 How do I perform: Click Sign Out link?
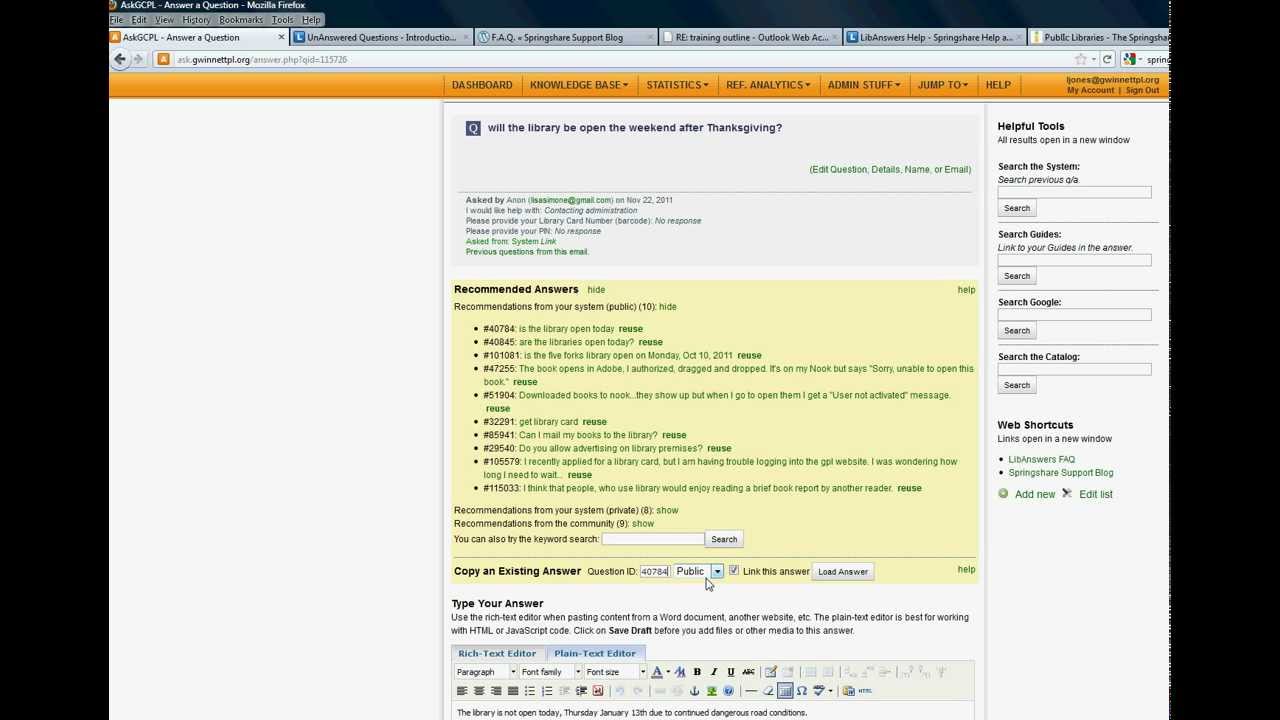1142,90
